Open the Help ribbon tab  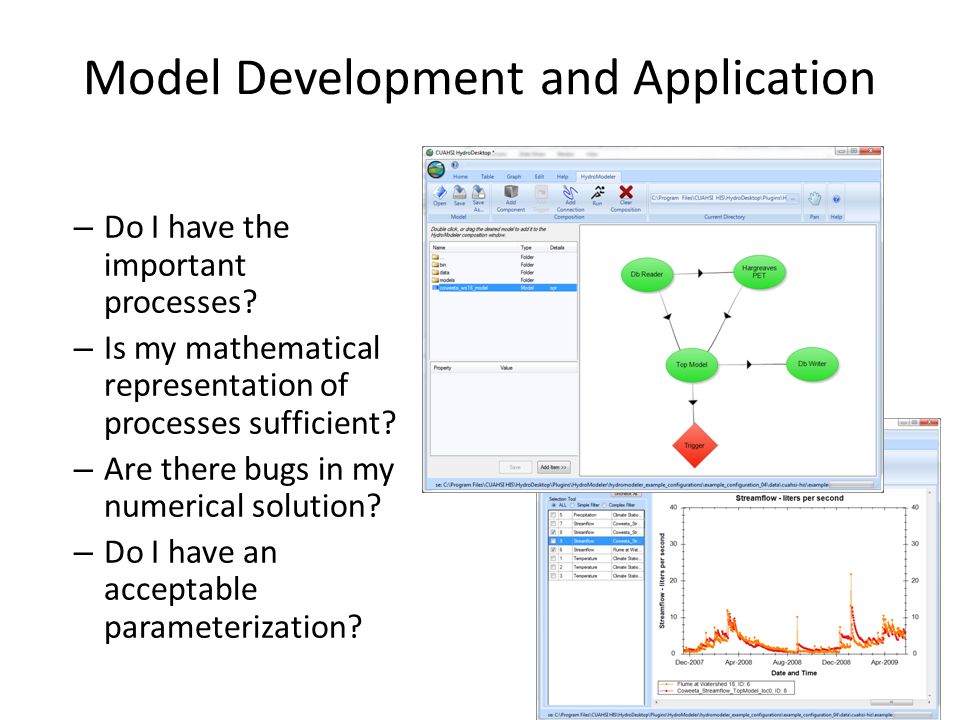point(563,176)
